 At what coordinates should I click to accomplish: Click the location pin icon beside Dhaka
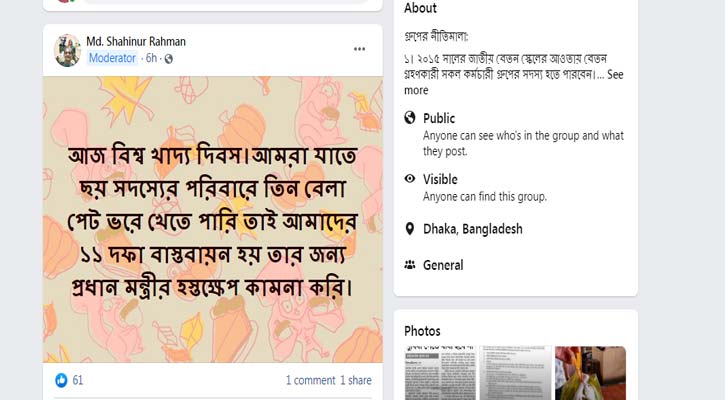pyautogui.click(x=410, y=229)
